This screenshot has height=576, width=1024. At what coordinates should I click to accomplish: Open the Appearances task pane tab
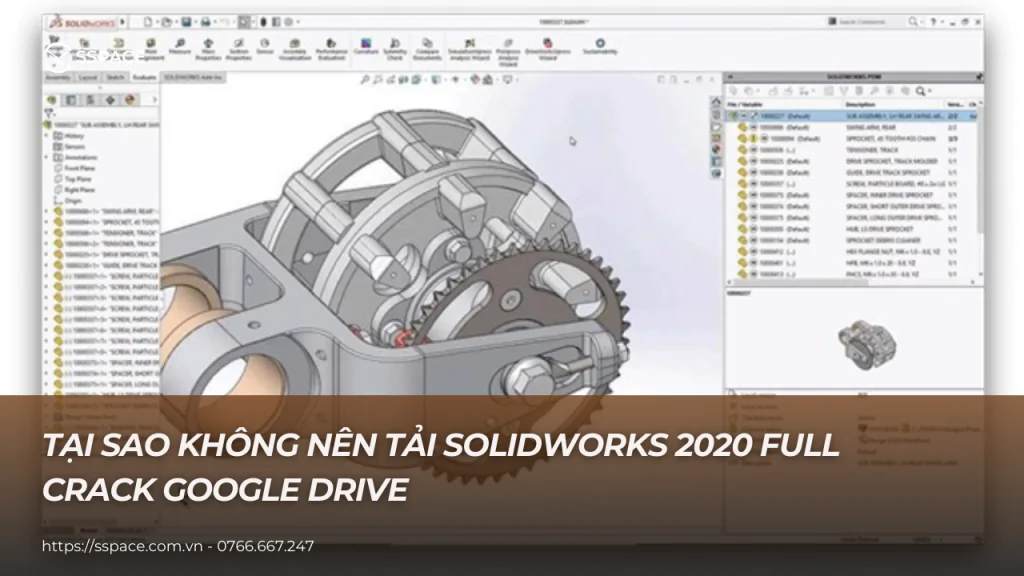tap(716, 150)
